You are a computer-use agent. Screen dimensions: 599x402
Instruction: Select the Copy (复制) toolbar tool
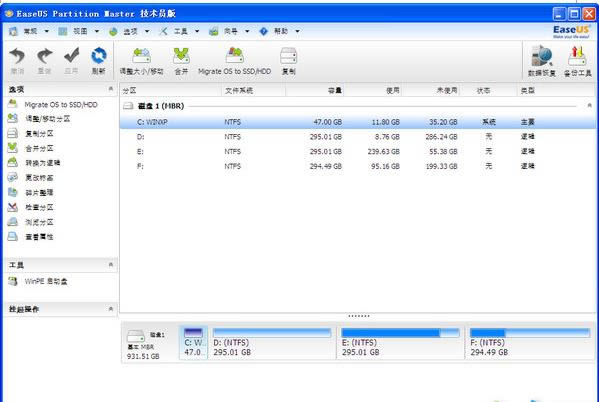coord(288,61)
